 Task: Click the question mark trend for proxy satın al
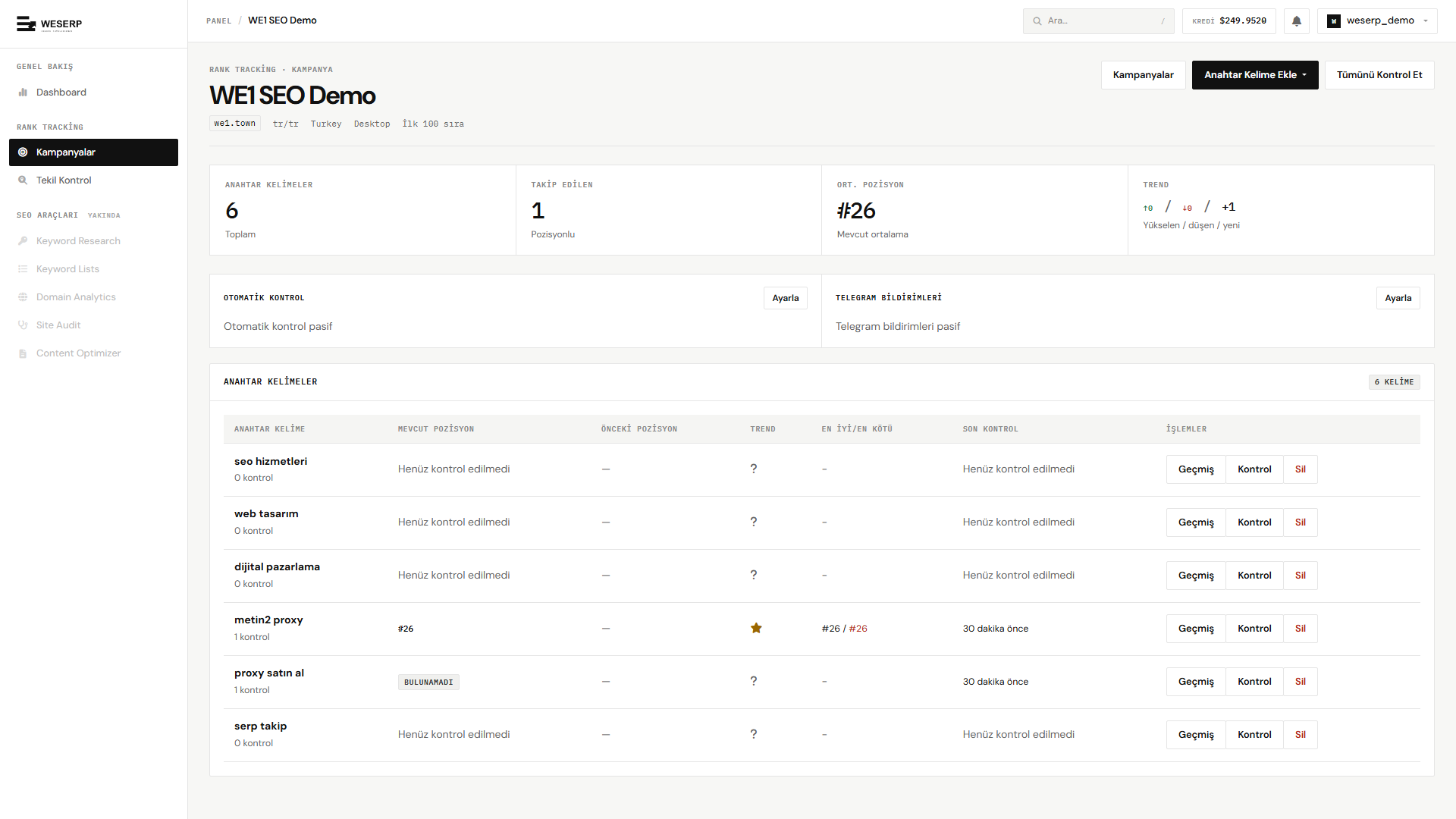click(754, 681)
